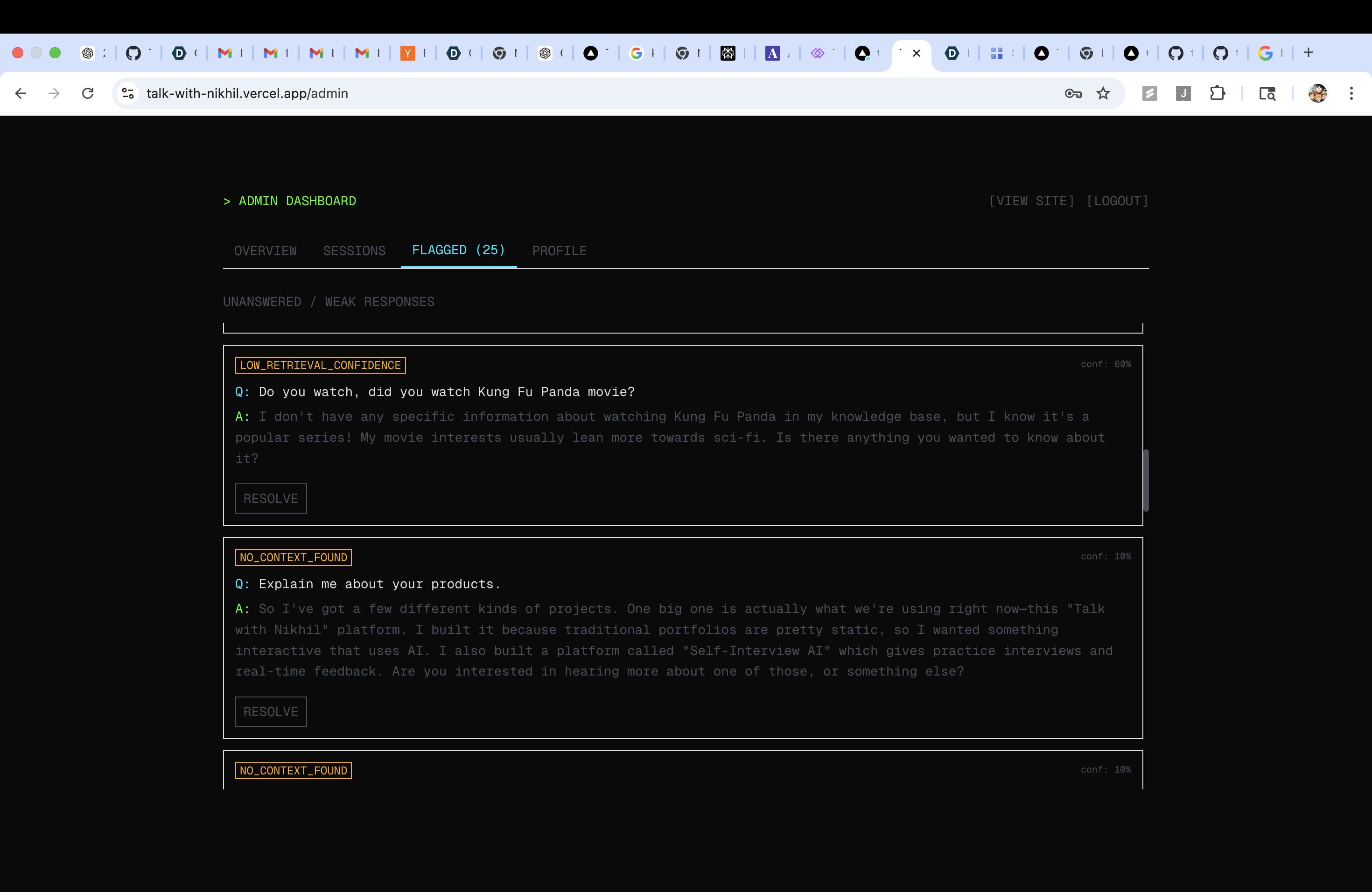Bookmark this page with star icon
The height and width of the screenshot is (892, 1372).
click(1103, 93)
